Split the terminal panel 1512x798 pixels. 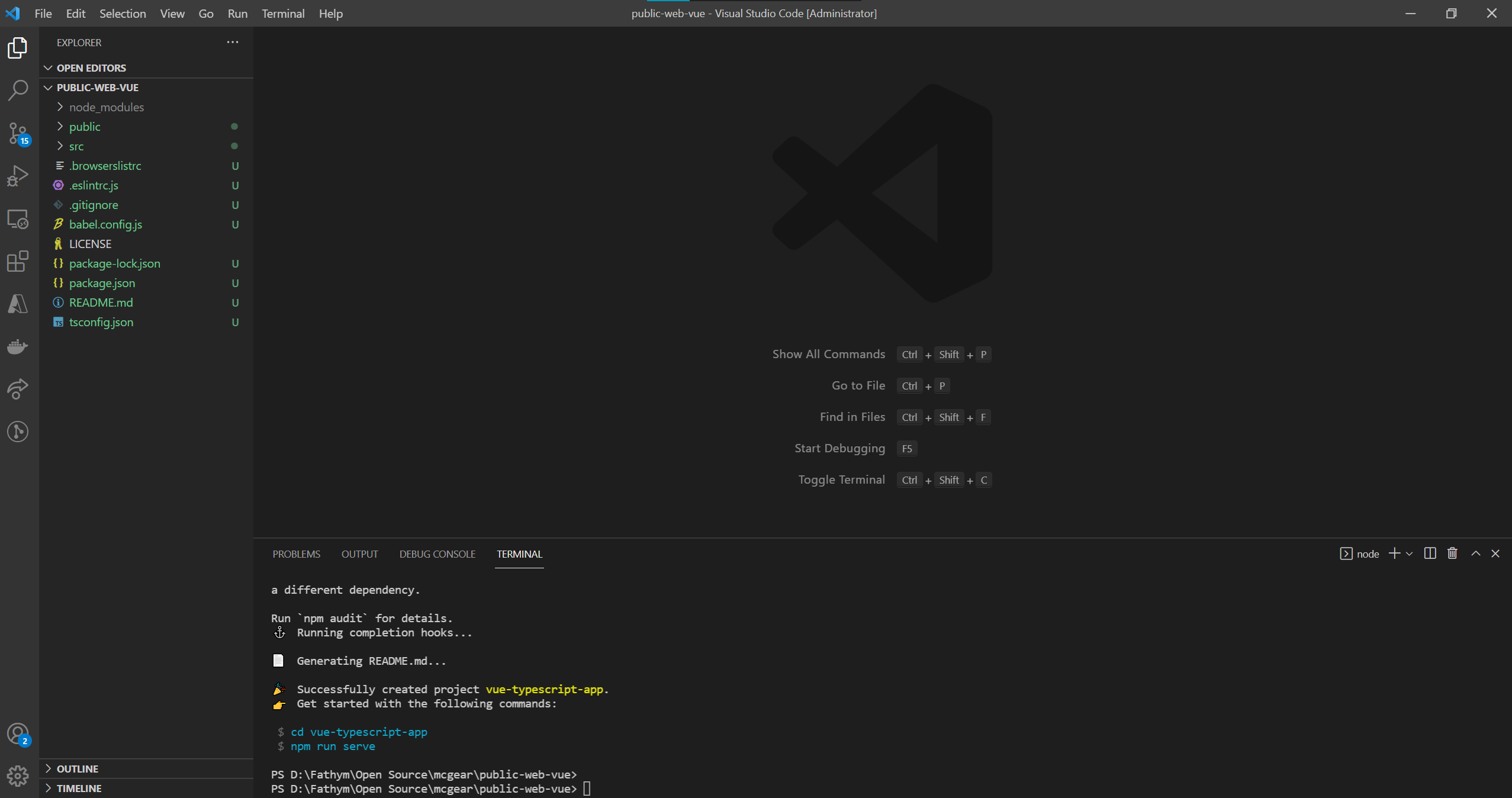1430,554
